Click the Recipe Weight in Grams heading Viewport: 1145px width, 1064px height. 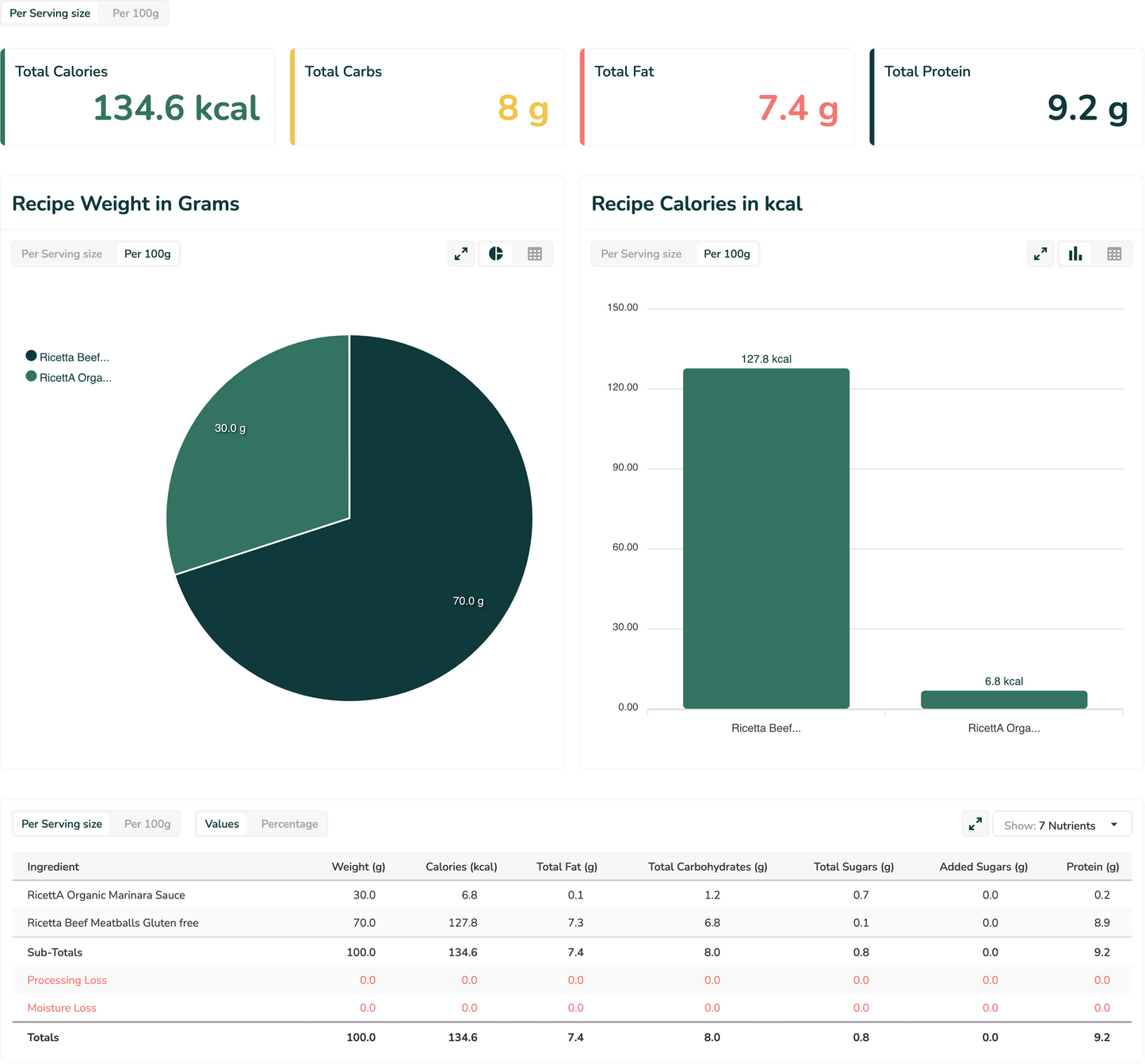(126, 204)
